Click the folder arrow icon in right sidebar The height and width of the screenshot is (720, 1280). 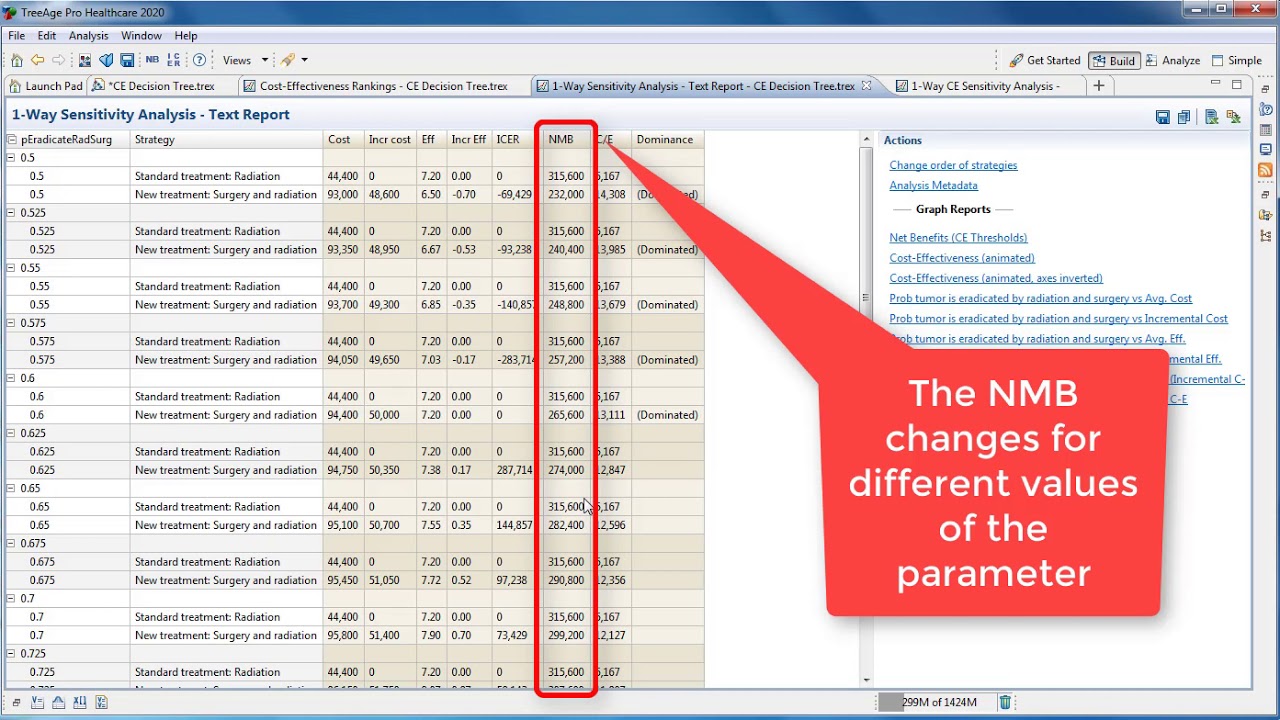[x=1266, y=214]
